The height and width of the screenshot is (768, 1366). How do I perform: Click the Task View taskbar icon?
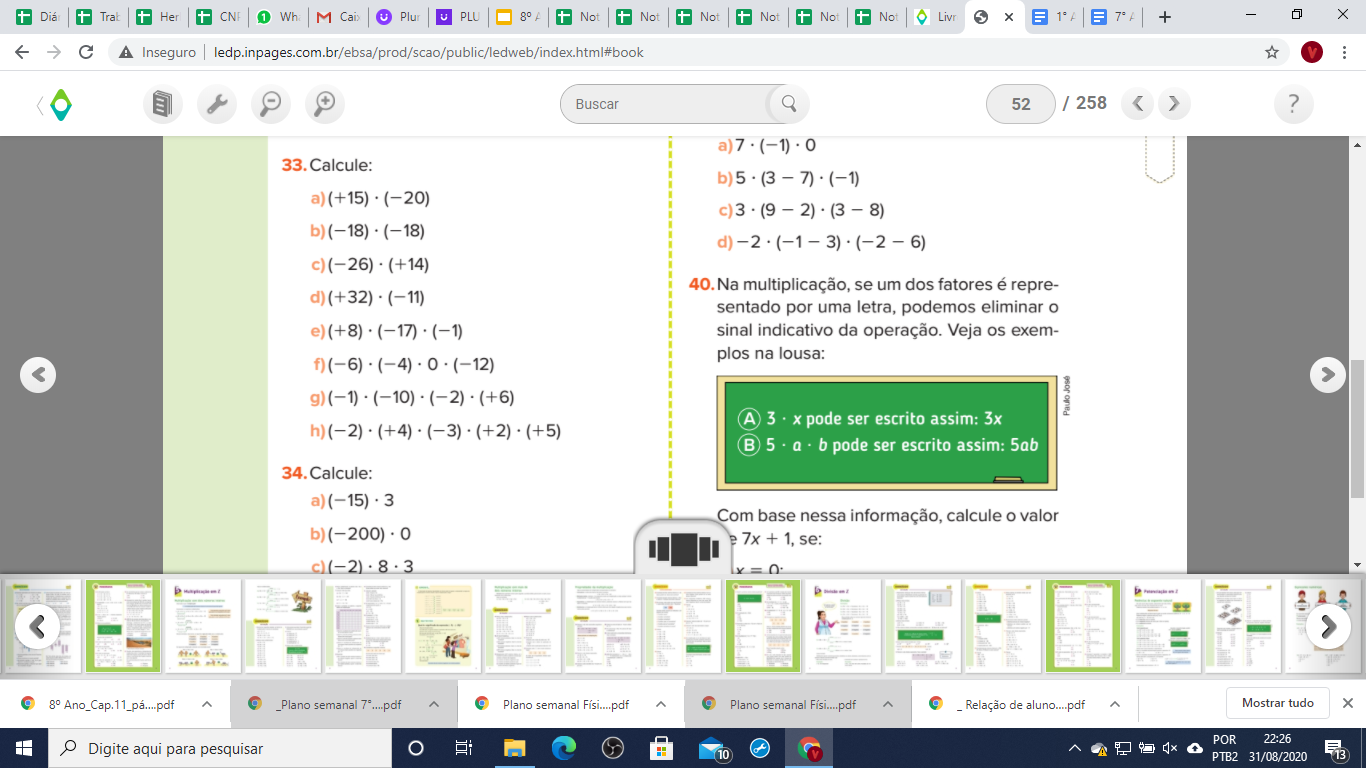(464, 748)
